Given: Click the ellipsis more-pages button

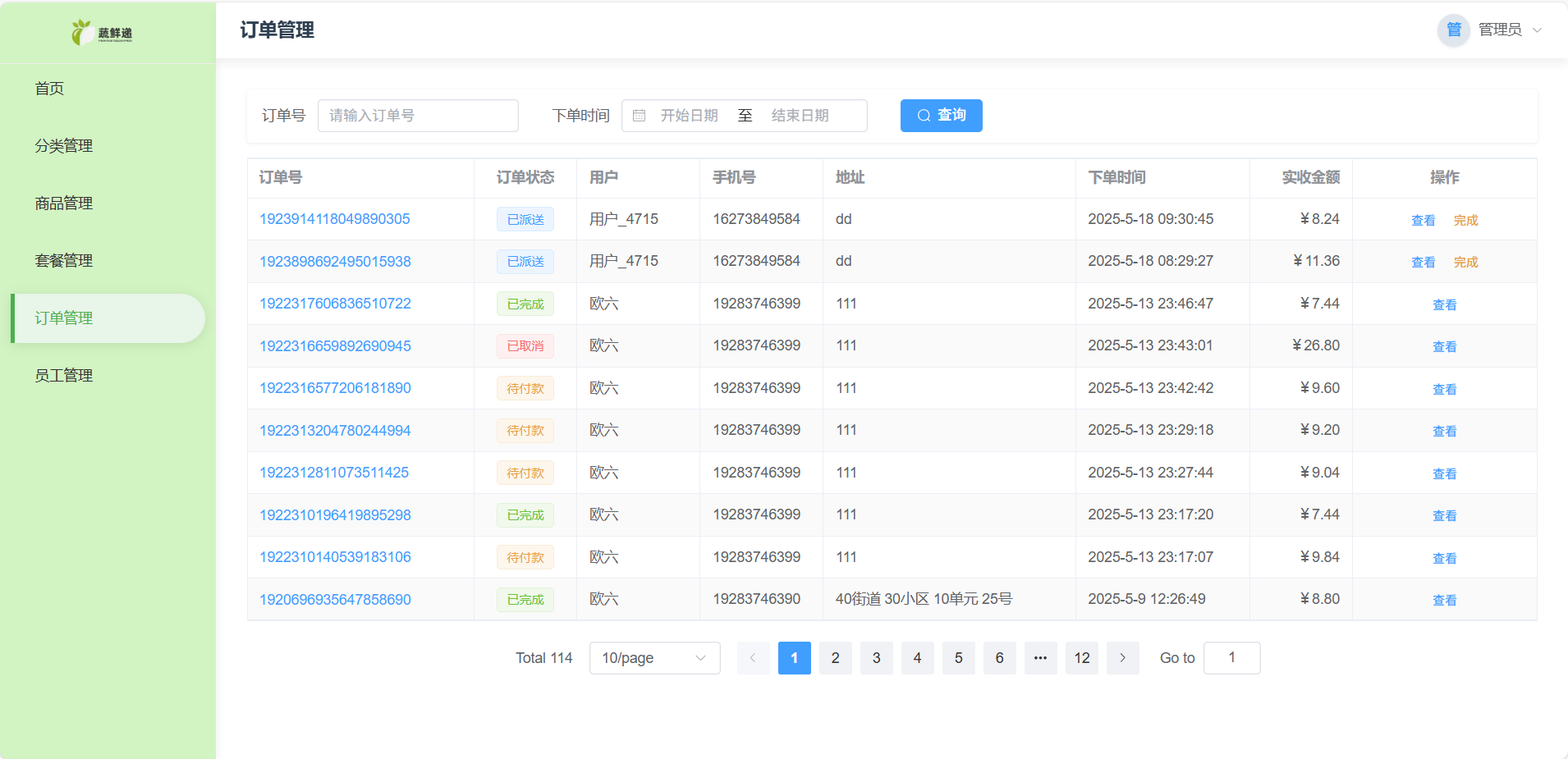Looking at the screenshot, I should click(1040, 658).
